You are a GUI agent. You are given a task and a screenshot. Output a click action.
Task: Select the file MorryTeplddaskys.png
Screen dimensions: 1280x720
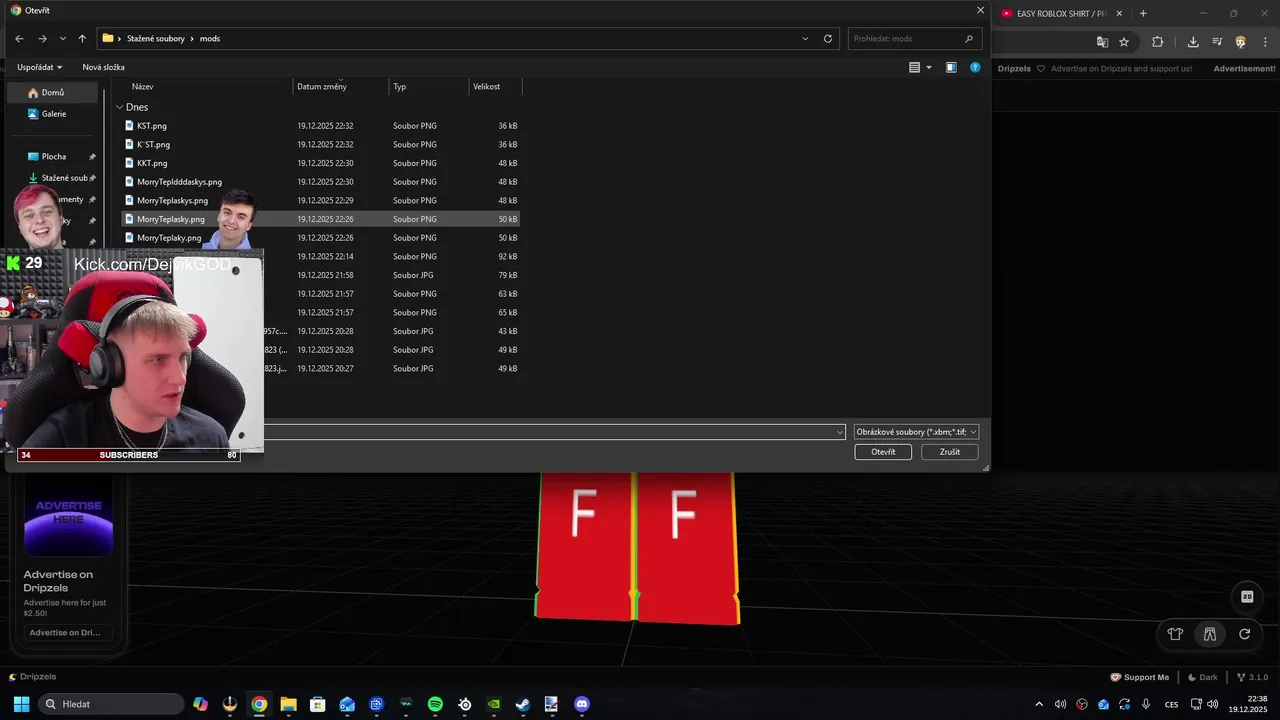point(320,182)
